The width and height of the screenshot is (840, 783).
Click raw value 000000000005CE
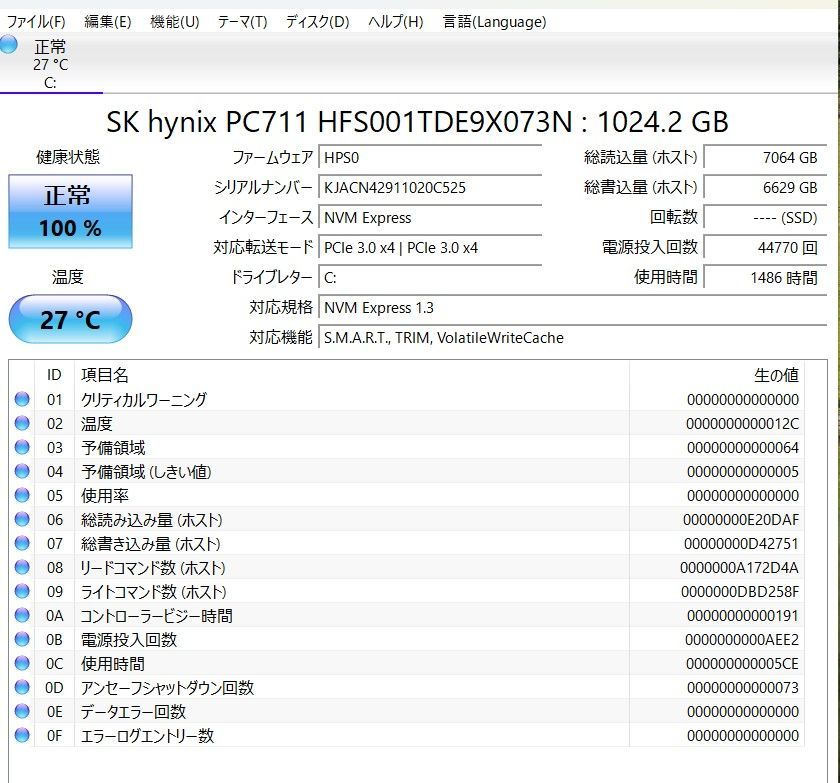tap(742, 664)
